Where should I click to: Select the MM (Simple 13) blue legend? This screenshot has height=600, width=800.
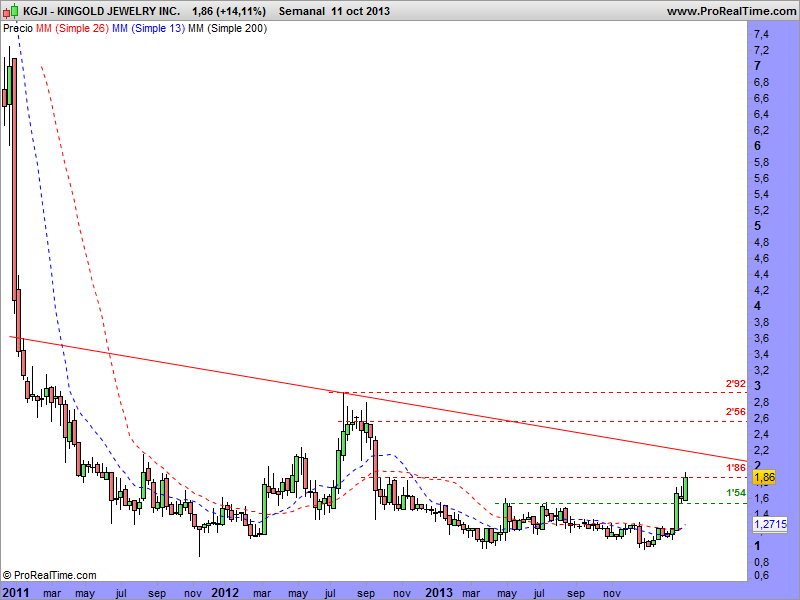coord(148,29)
